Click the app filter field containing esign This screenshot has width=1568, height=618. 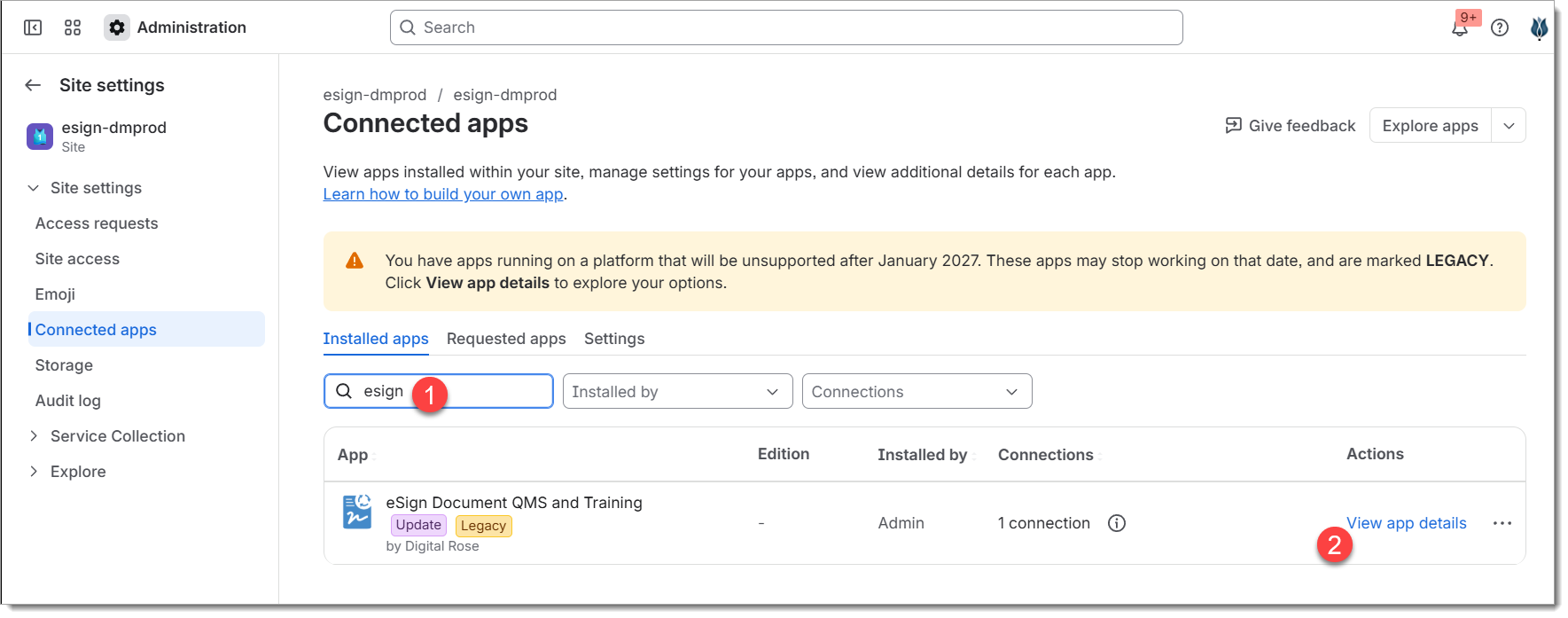[x=439, y=391]
